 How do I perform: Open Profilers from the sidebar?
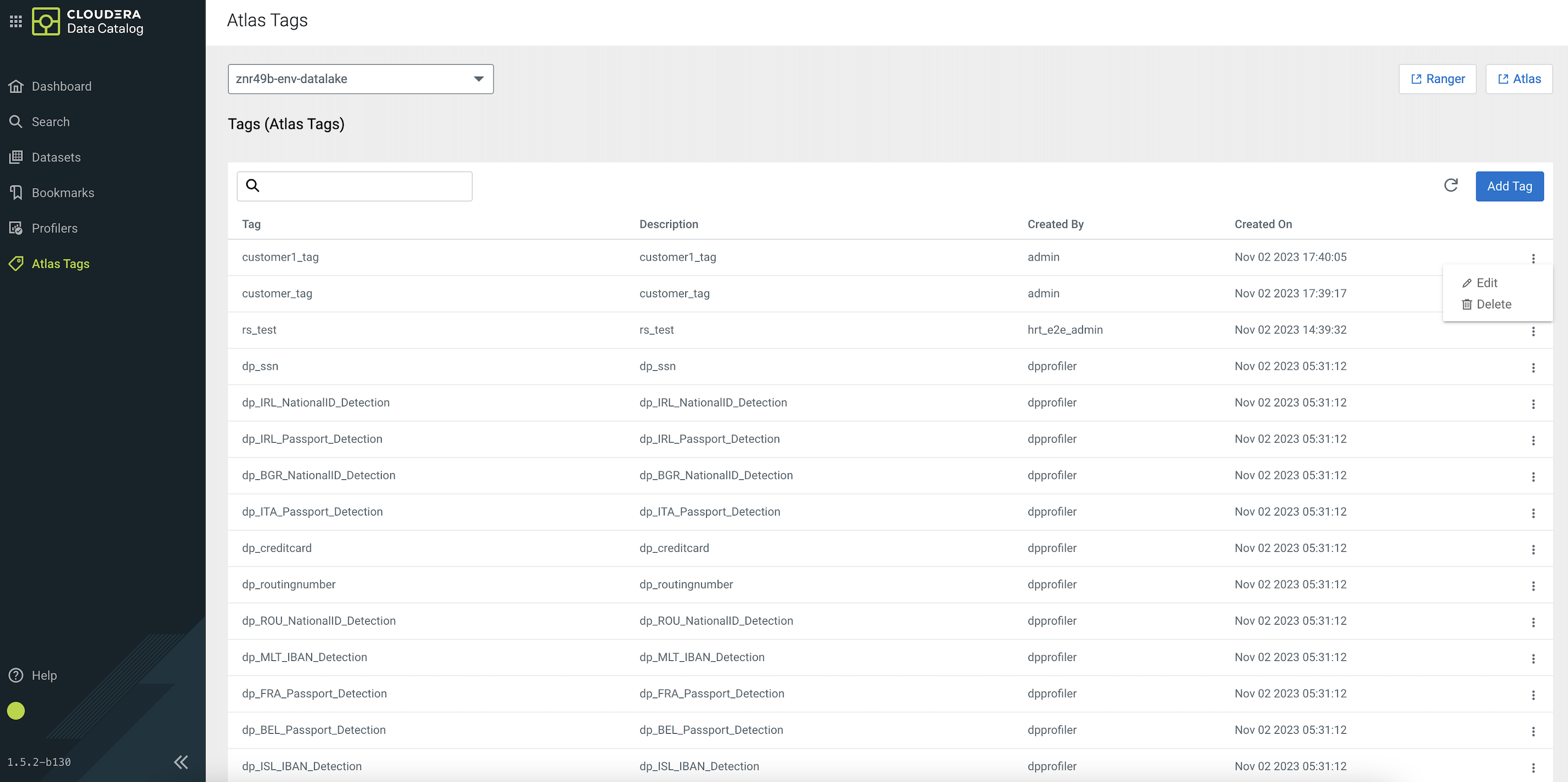click(54, 228)
